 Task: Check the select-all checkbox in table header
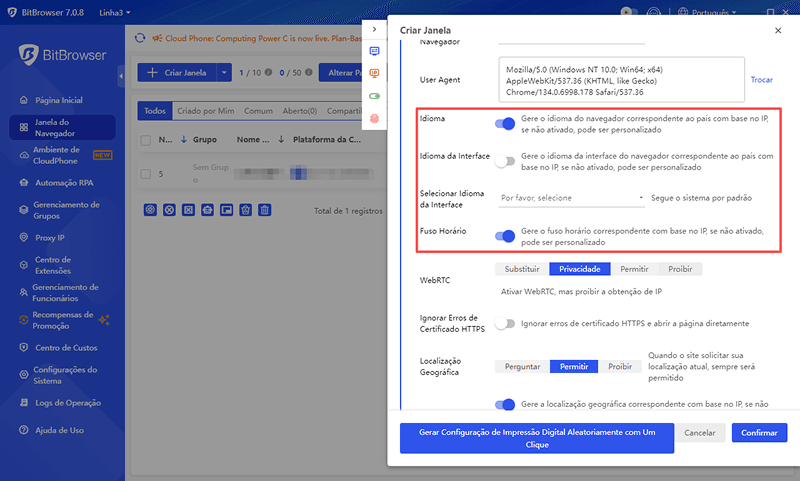click(145, 140)
